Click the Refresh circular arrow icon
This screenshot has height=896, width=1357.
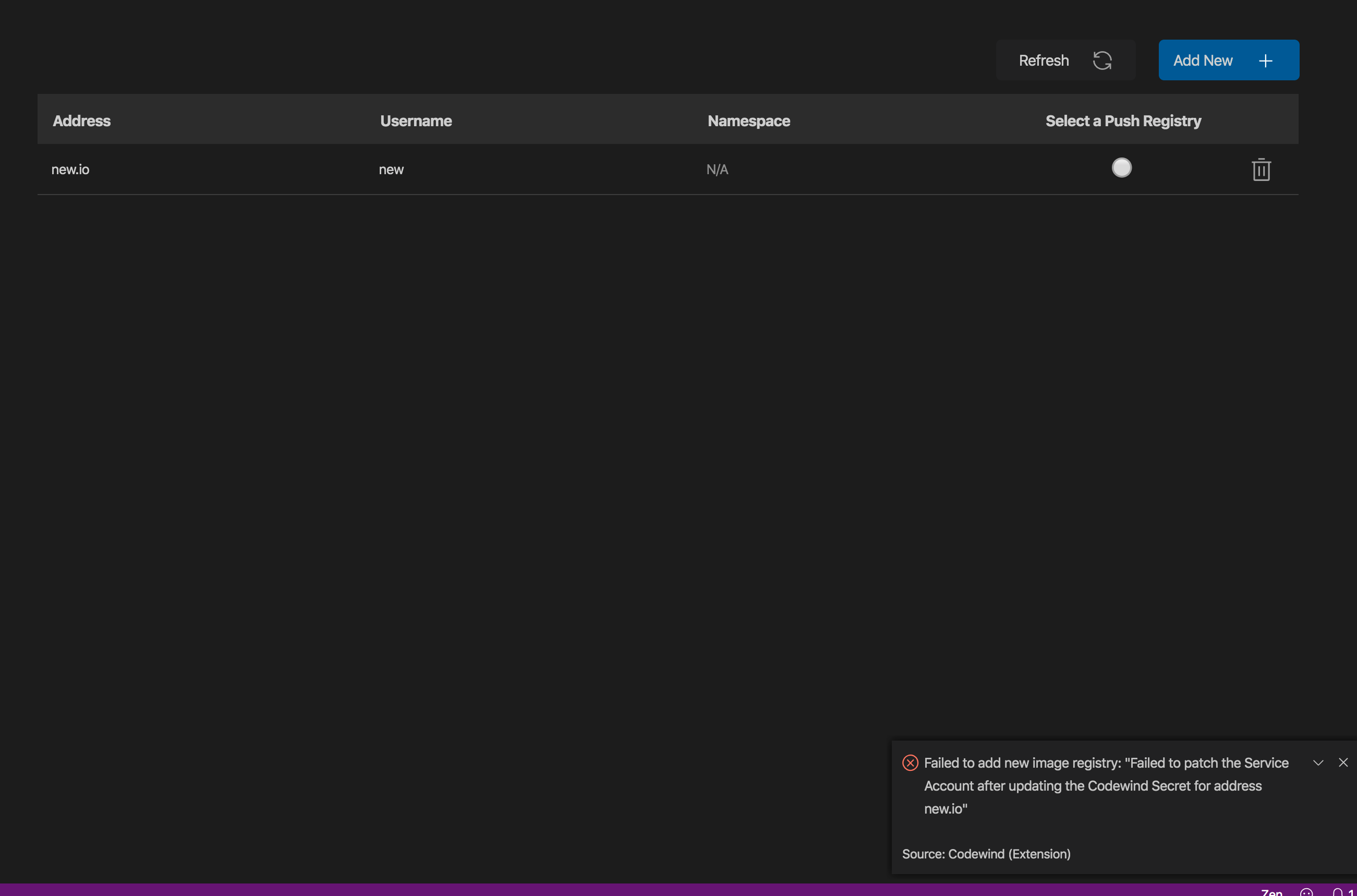coord(1102,60)
